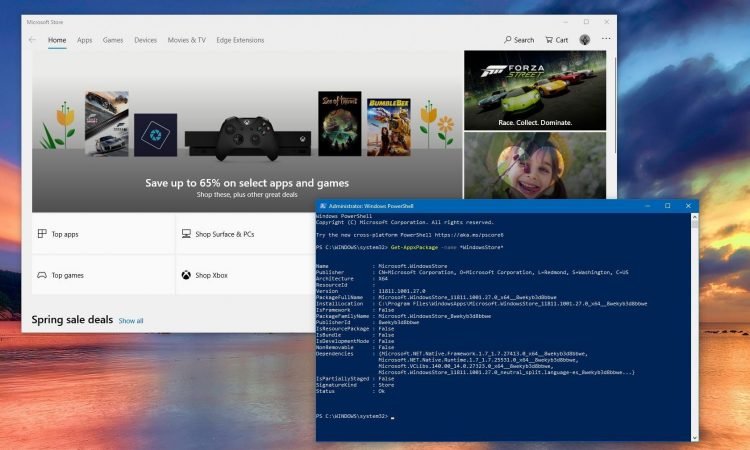This screenshot has height=450, width=750.
Task: Click the PowerShell window vertical scrollbar
Action: click(690, 320)
